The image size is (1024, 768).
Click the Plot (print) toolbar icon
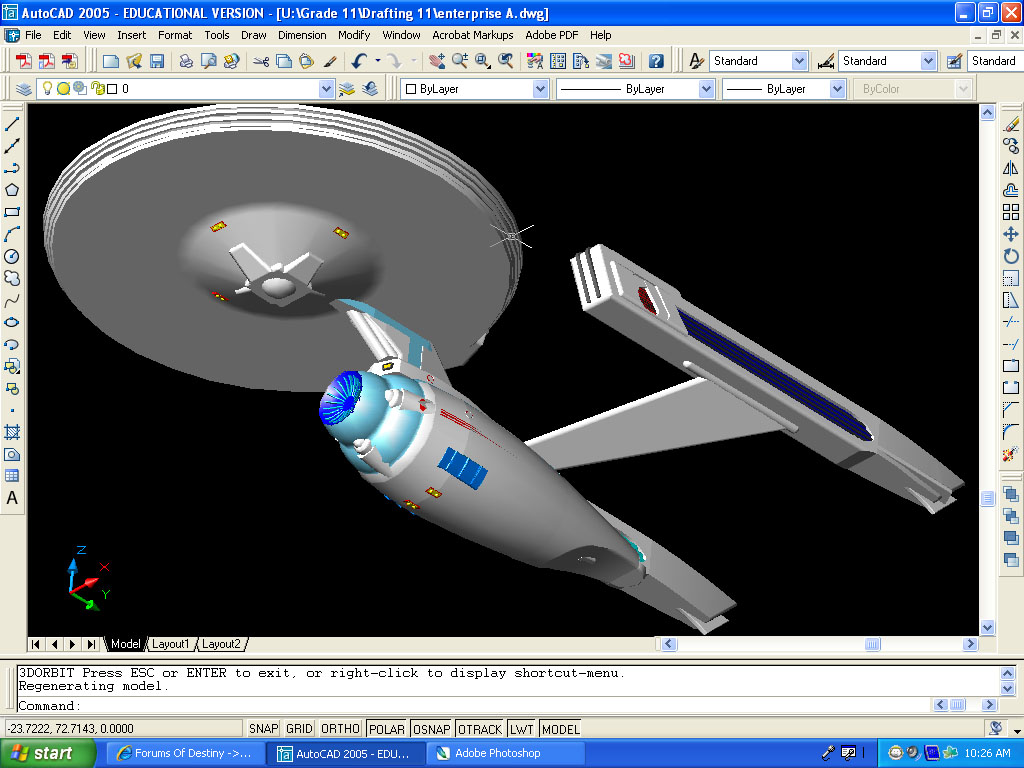coord(186,61)
